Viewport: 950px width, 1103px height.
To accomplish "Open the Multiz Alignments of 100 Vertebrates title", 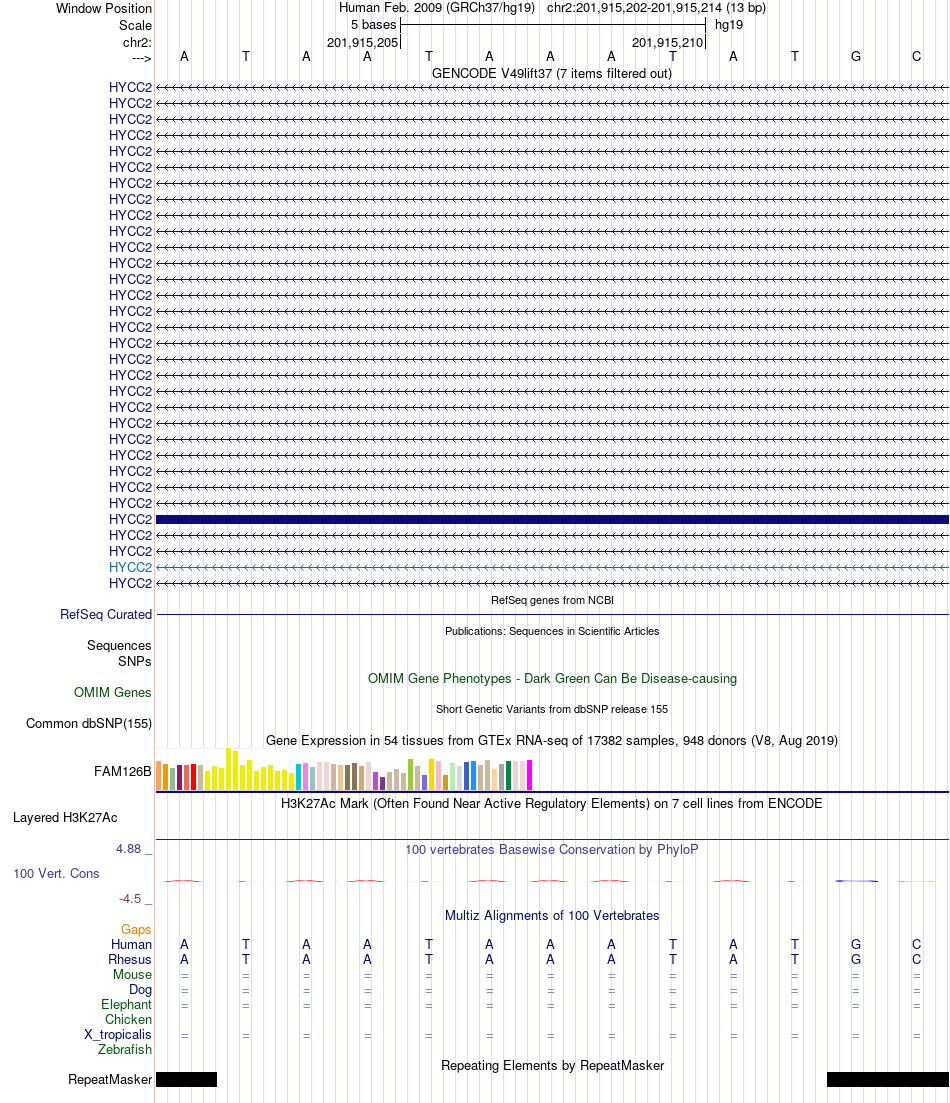I will 552,915.
